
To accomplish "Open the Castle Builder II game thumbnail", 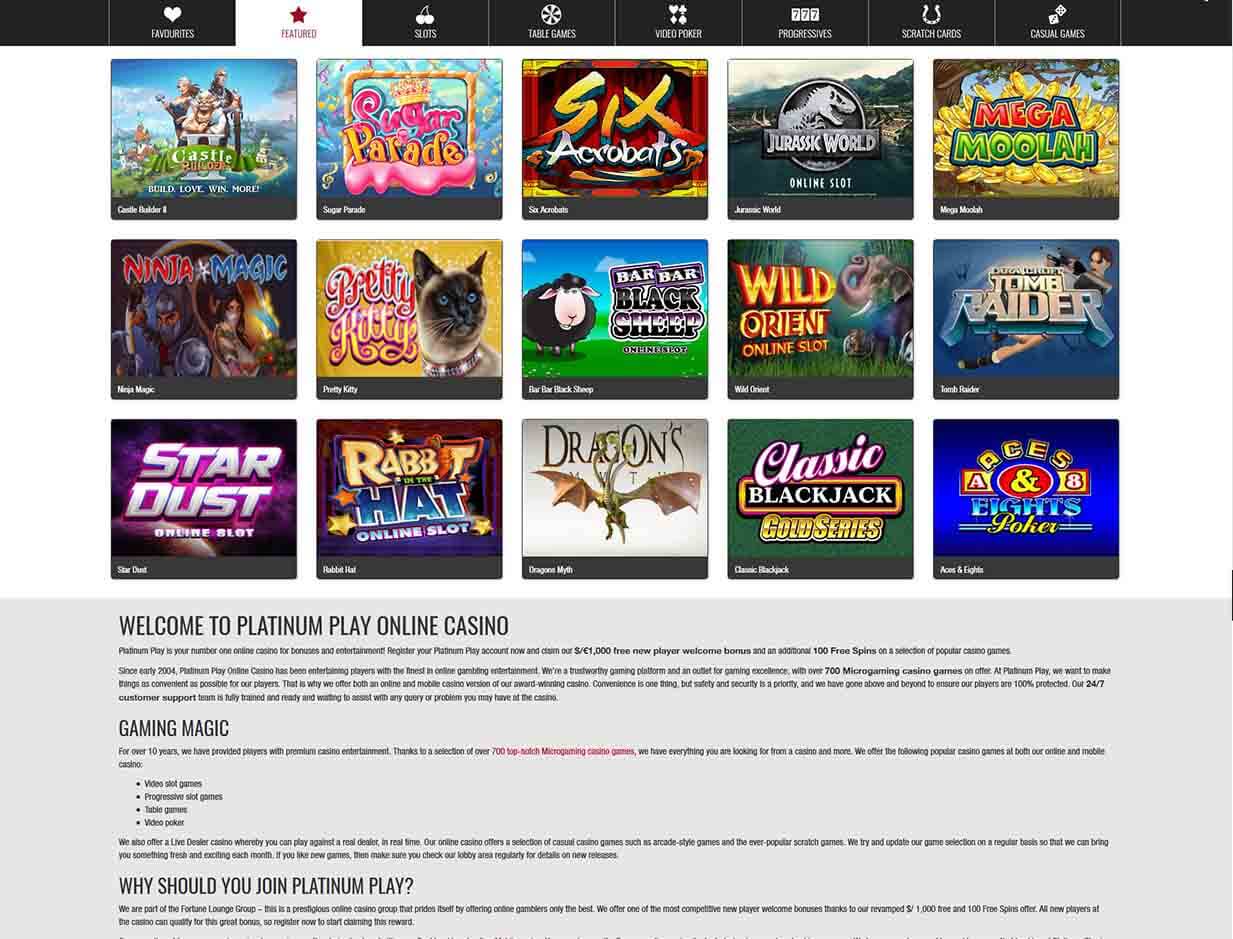I will click(x=204, y=129).
